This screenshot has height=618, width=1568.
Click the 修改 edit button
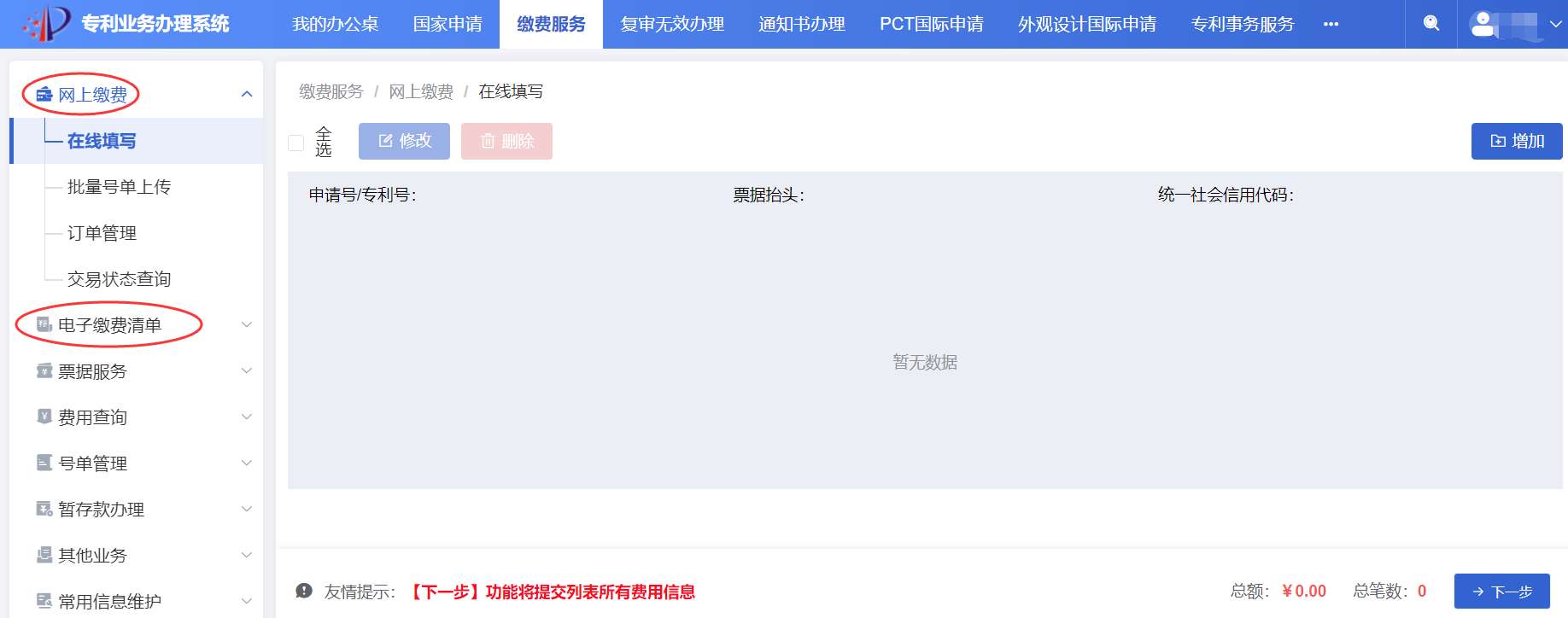404,141
